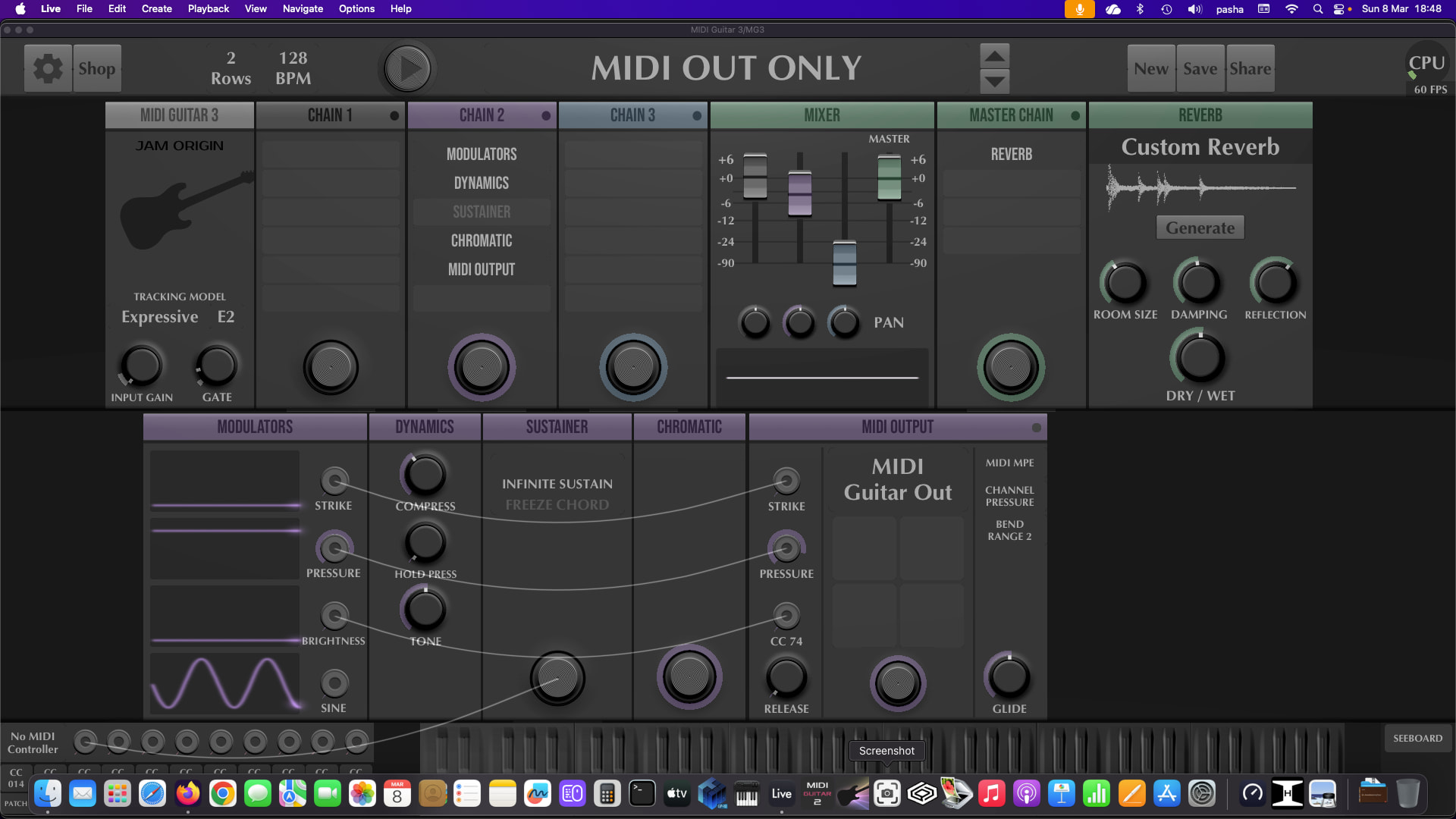Click the Save preset button
This screenshot has height=819, width=1456.
(1200, 69)
